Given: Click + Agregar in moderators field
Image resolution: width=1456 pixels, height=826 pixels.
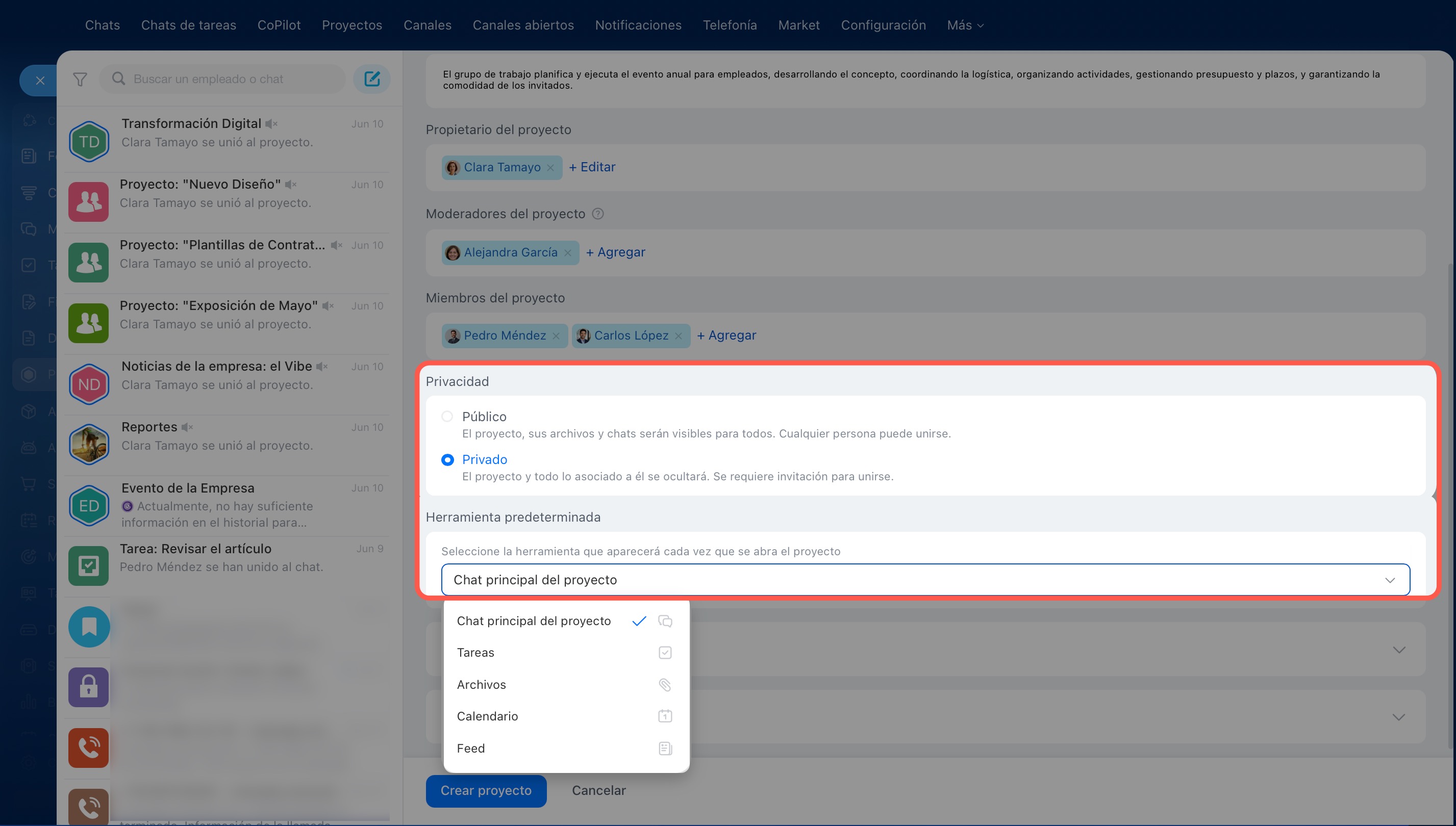Looking at the screenshot, I should [x=615, y=252].
